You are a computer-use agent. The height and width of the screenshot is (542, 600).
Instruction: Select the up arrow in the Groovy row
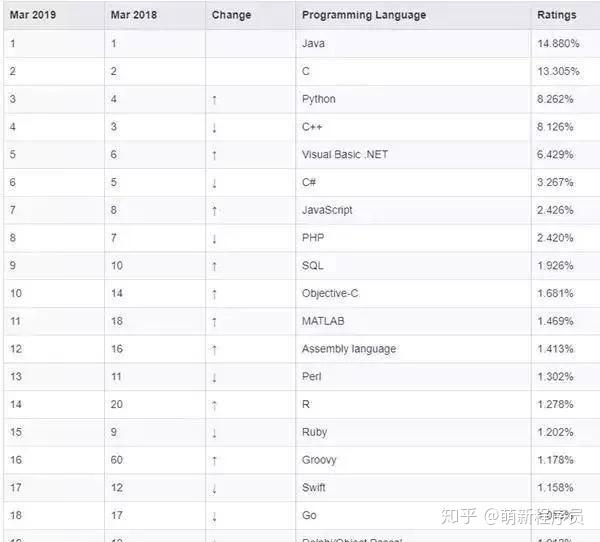tap(214, 461)
